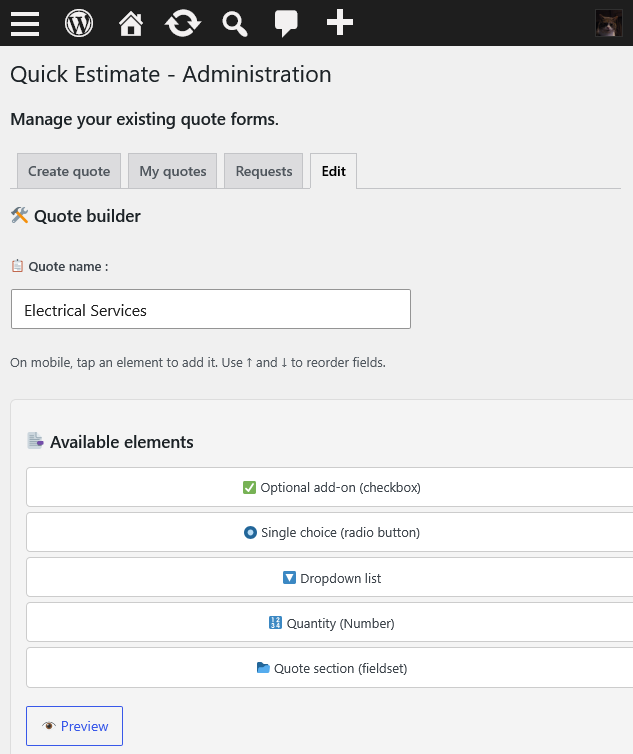Open the comments speech bubble icon
The height and width of the screenshot is (754, 633).
click(286, 24)
